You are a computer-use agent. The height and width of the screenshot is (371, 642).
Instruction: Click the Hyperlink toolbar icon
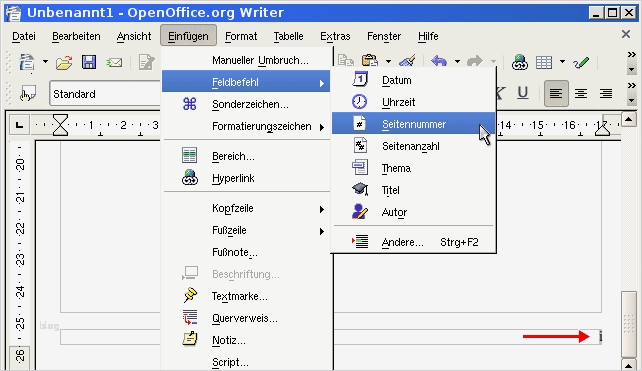point(520,63)
